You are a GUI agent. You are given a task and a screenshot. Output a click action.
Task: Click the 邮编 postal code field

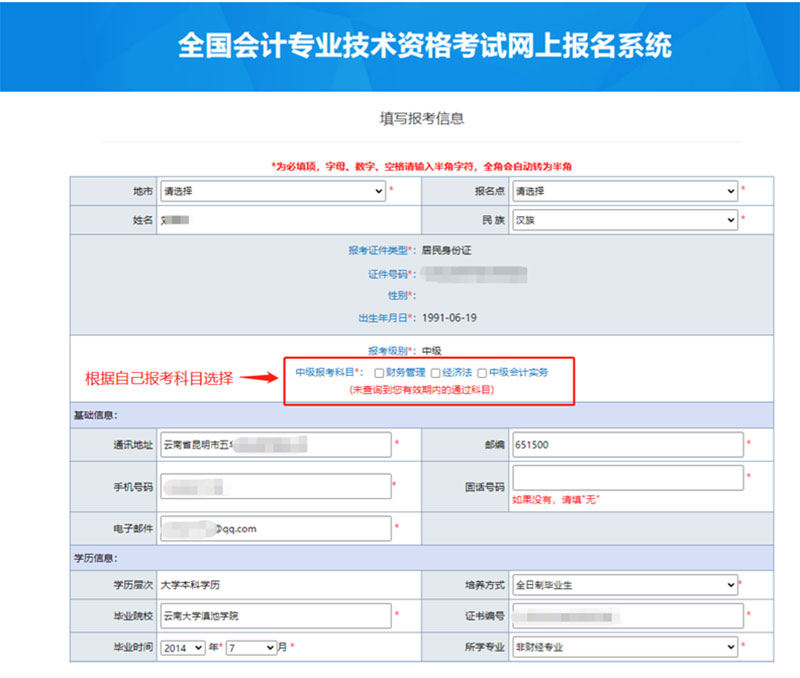[x=627, y=443]
